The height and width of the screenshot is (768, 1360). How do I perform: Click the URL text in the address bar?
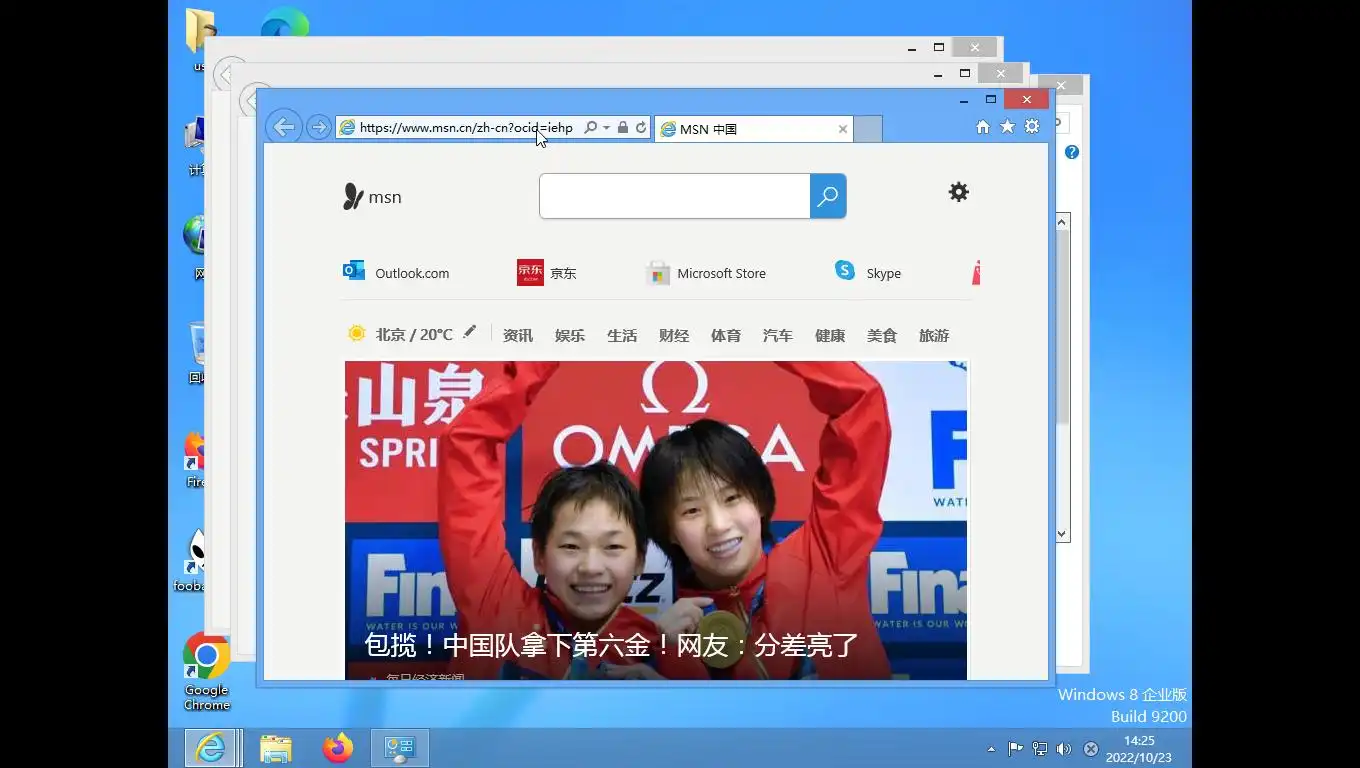[466, 128]
